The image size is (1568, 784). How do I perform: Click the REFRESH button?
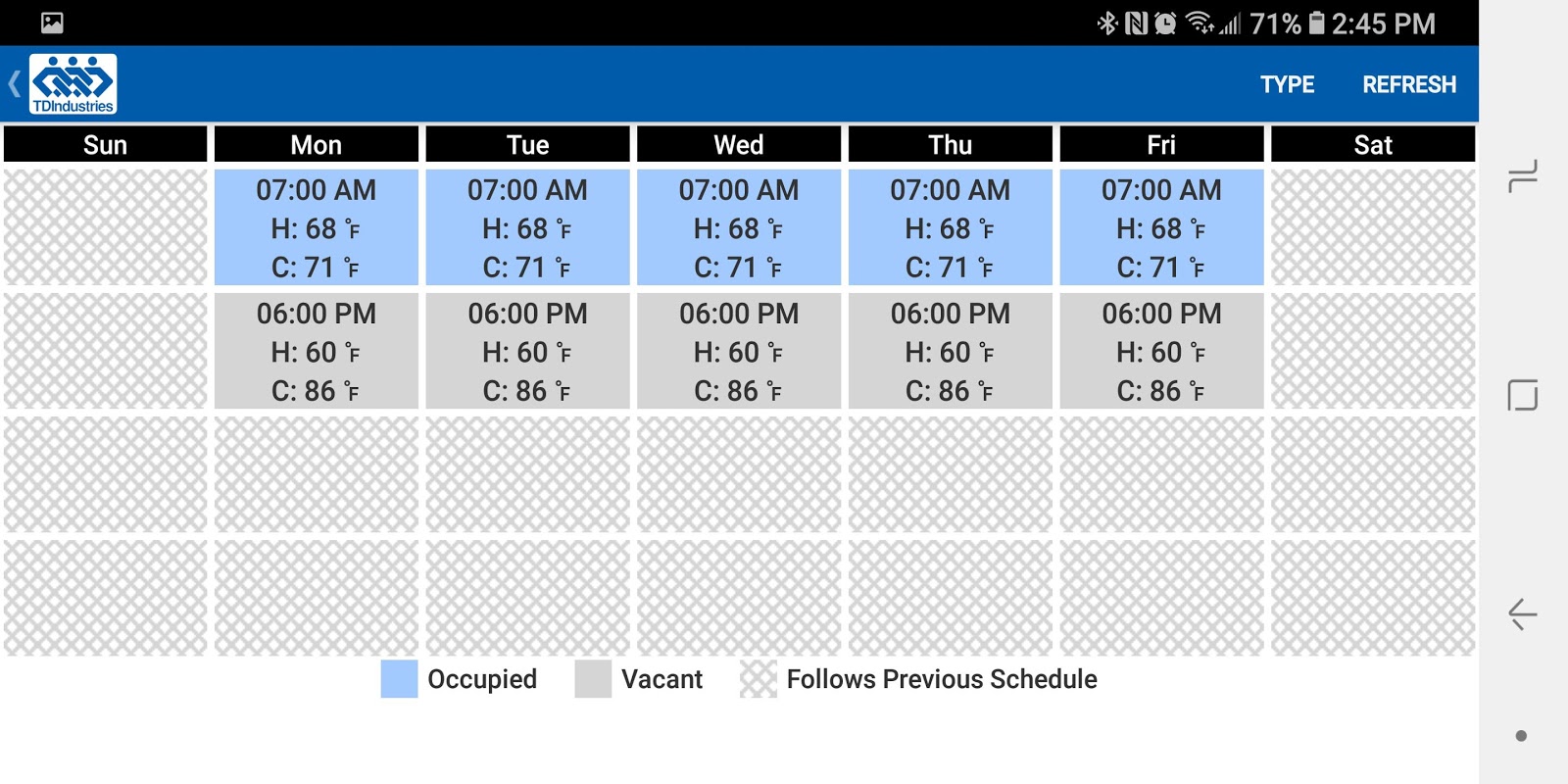(x=1409, y=84)
